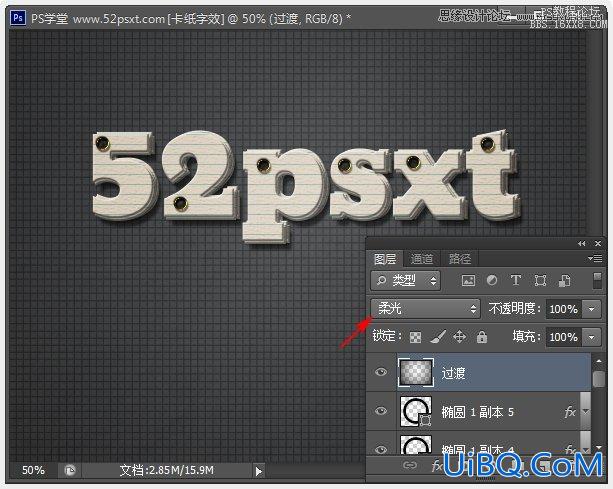
Task: Filter layers by pixel image type
Action: click(x=468, y=280)
